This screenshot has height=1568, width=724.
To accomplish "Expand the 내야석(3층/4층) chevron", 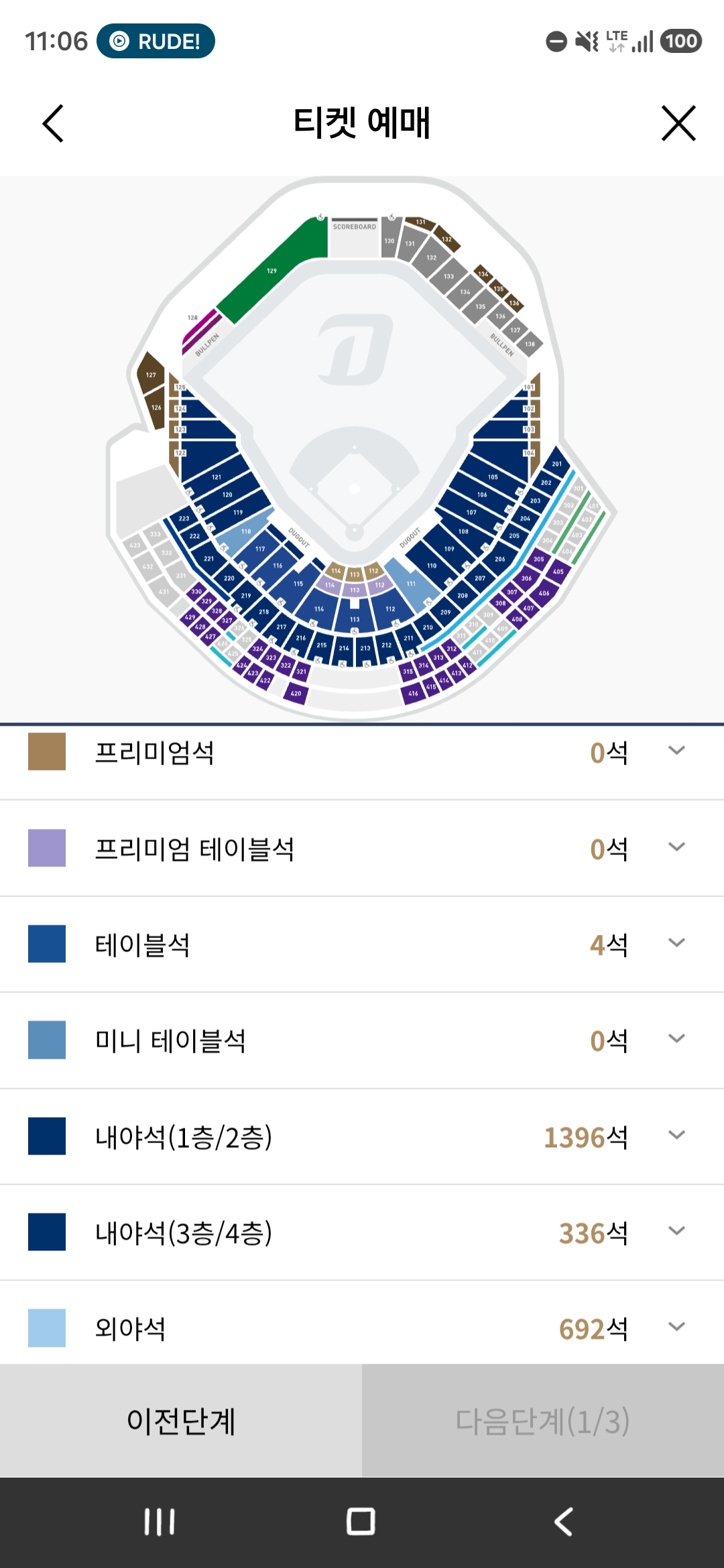I will click(x=676, y=1231).
